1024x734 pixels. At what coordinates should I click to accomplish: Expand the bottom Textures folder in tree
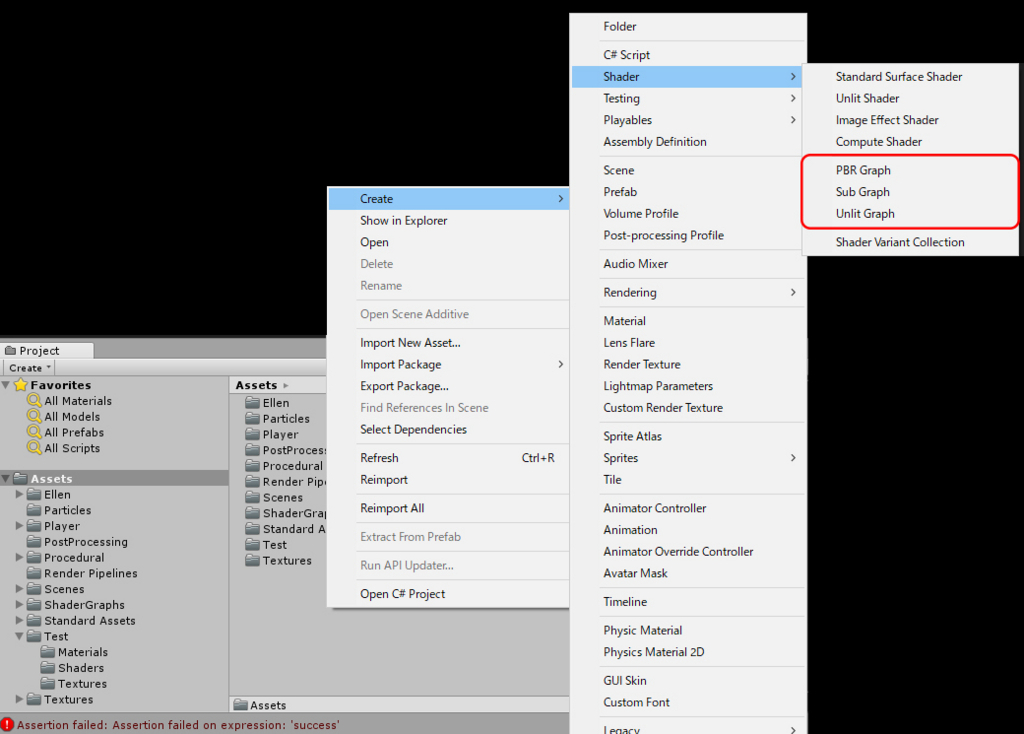tap(20, 699)
